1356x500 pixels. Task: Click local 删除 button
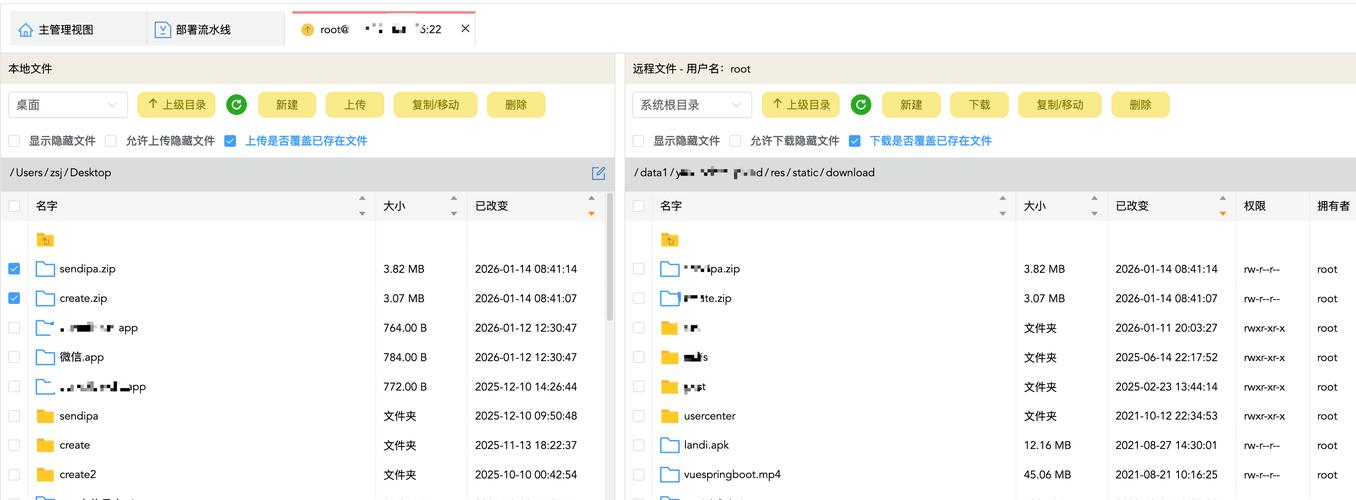tap(516, 105)
